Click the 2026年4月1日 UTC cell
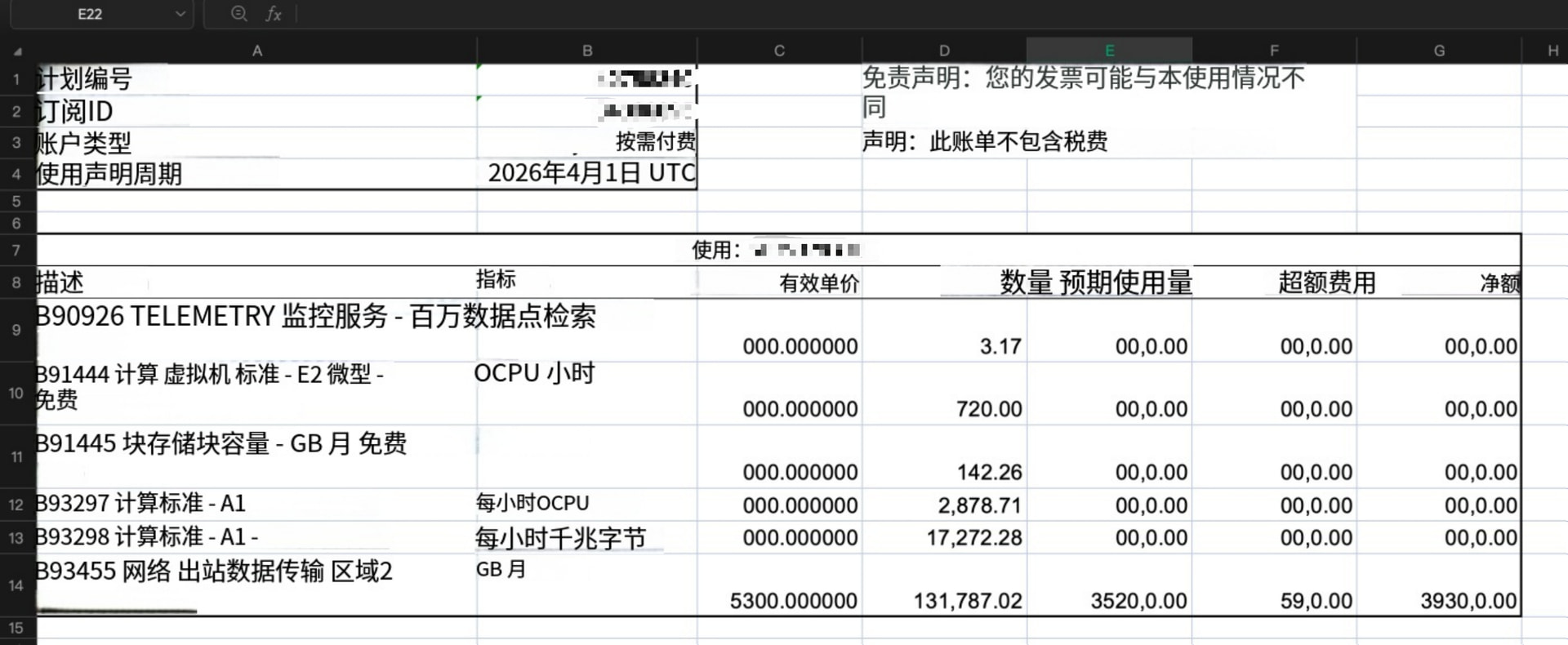Screen dimensions: 1568x645 [587, 173]
